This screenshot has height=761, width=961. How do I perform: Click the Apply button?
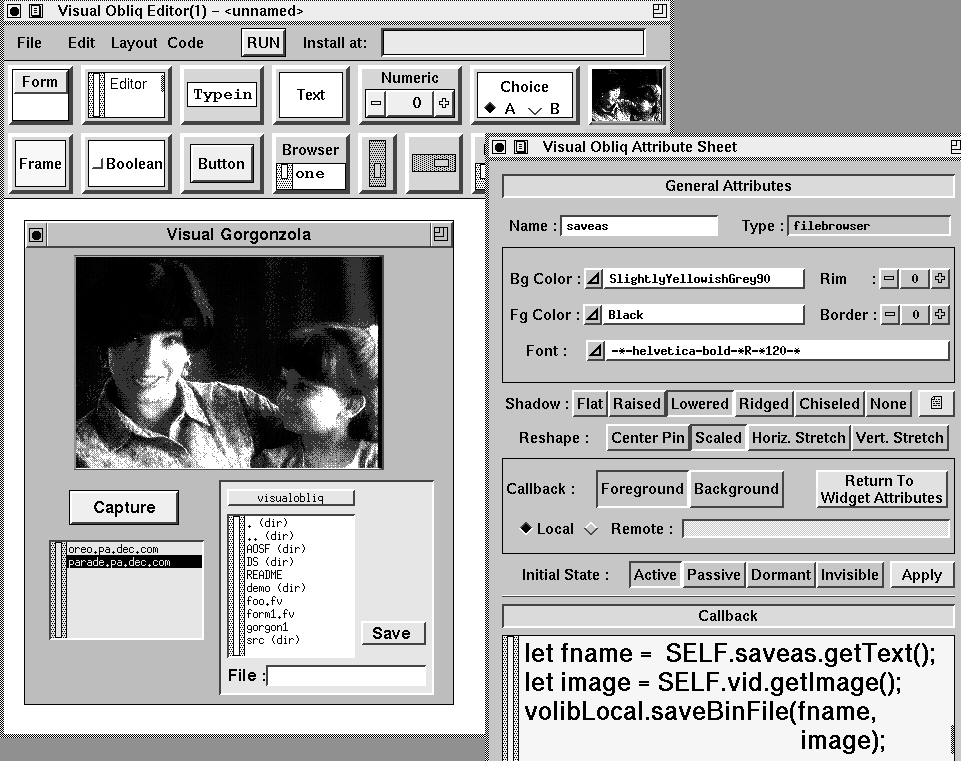point(921,575)
